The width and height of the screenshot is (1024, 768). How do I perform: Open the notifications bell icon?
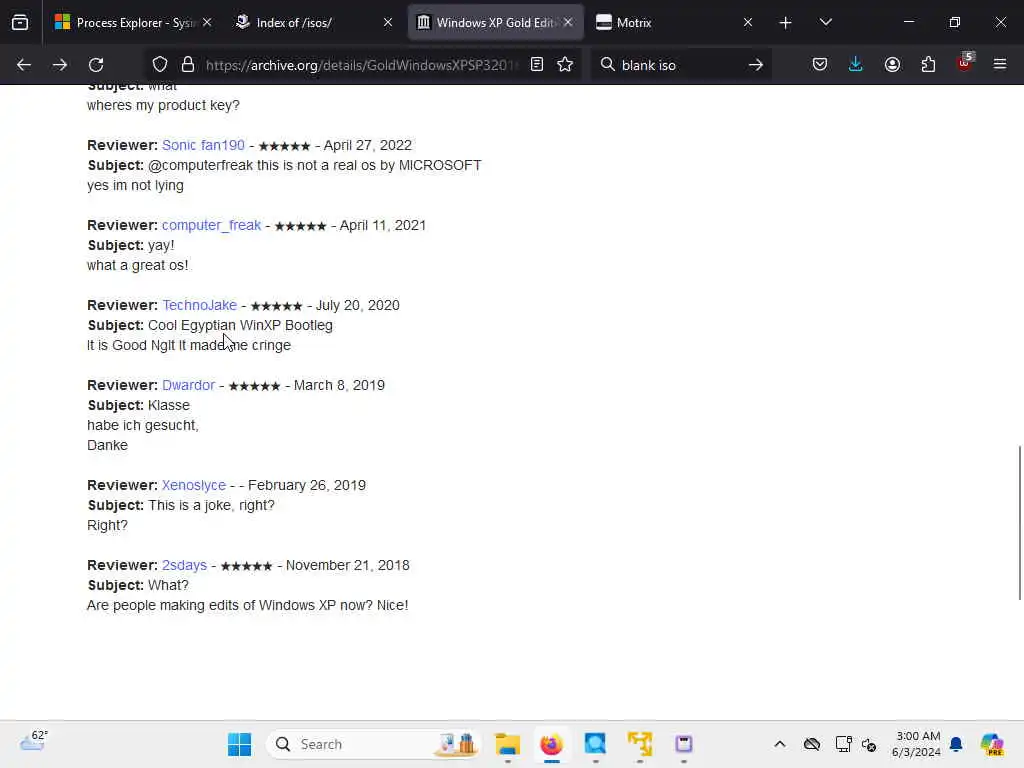(x=956, y=744)
